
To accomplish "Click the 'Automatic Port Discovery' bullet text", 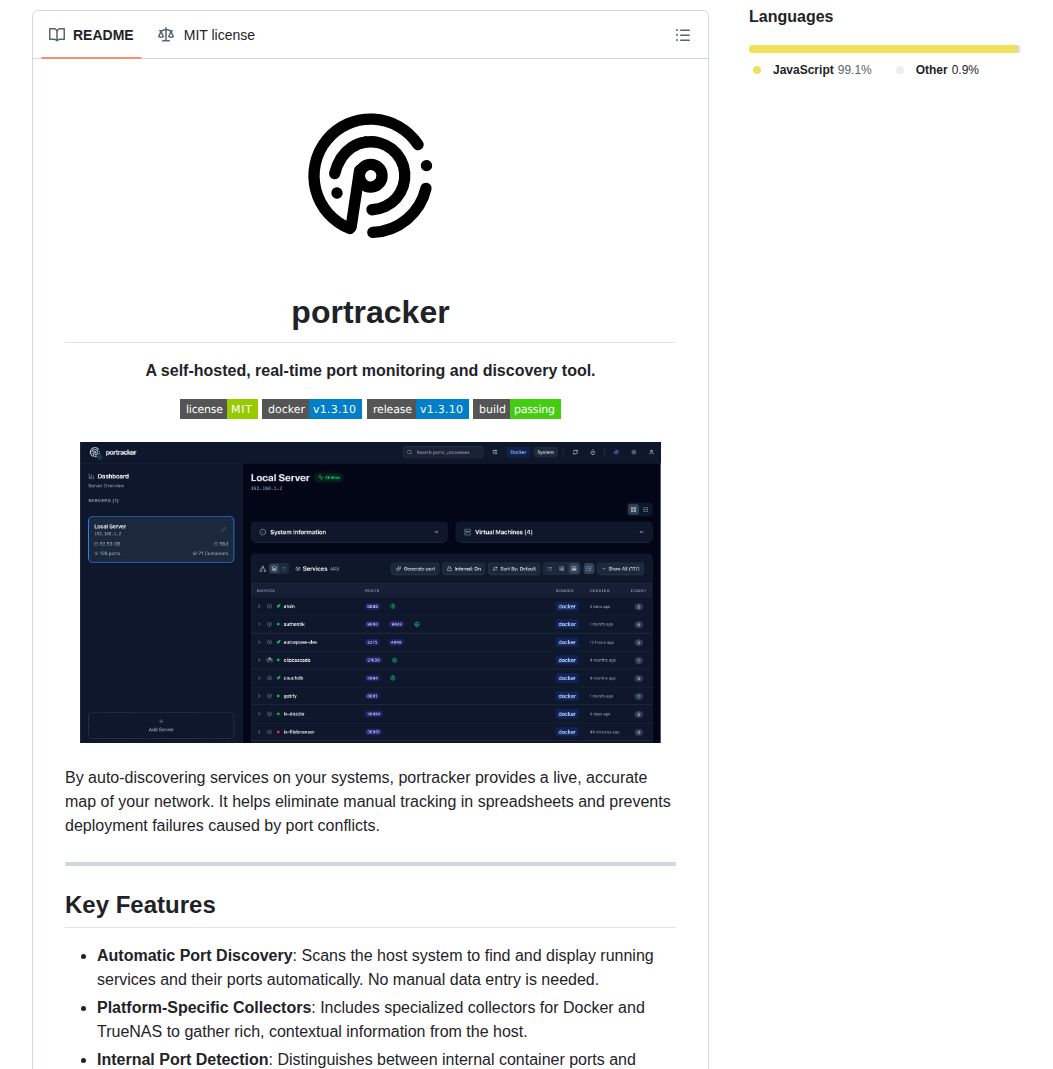I will pos(194,956).
